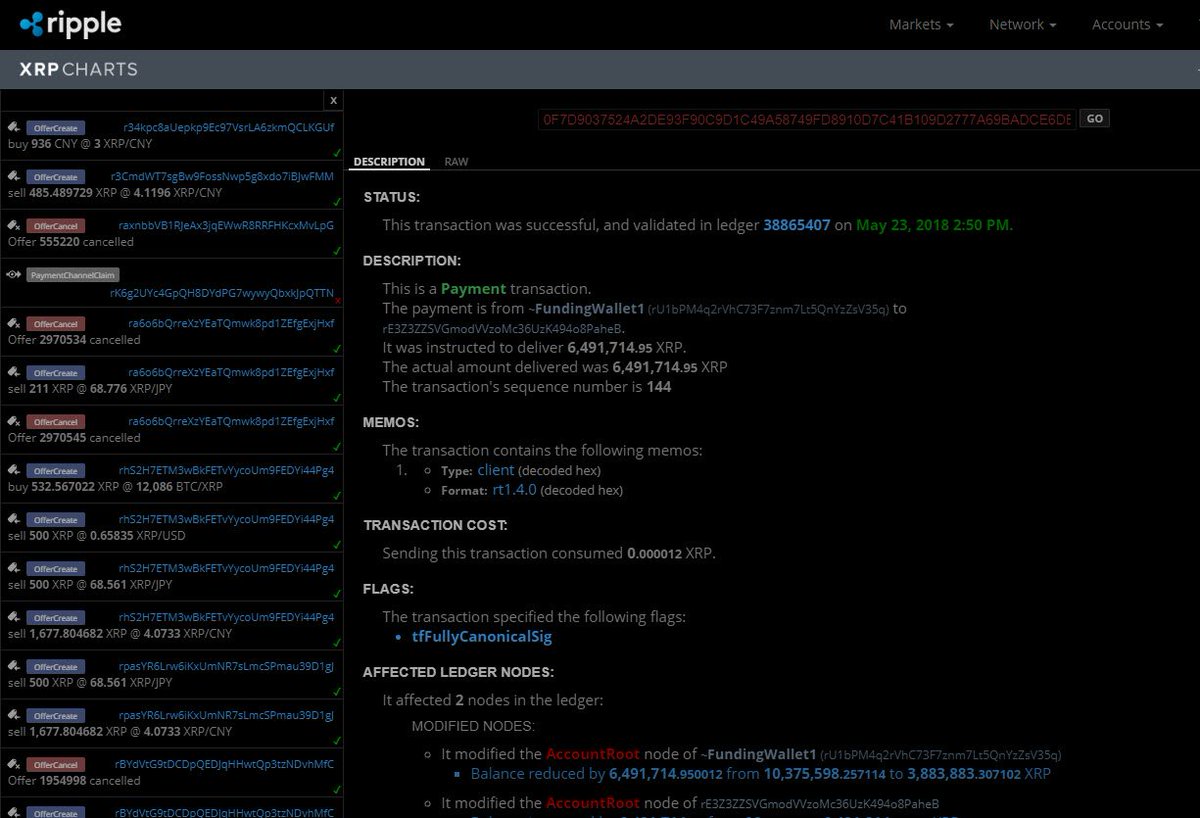Viewport: 1200px width, 818px height.
Task: Click the eye icon beside the PaymentChannelClaim badge
Action: click(x=14, y=274)
